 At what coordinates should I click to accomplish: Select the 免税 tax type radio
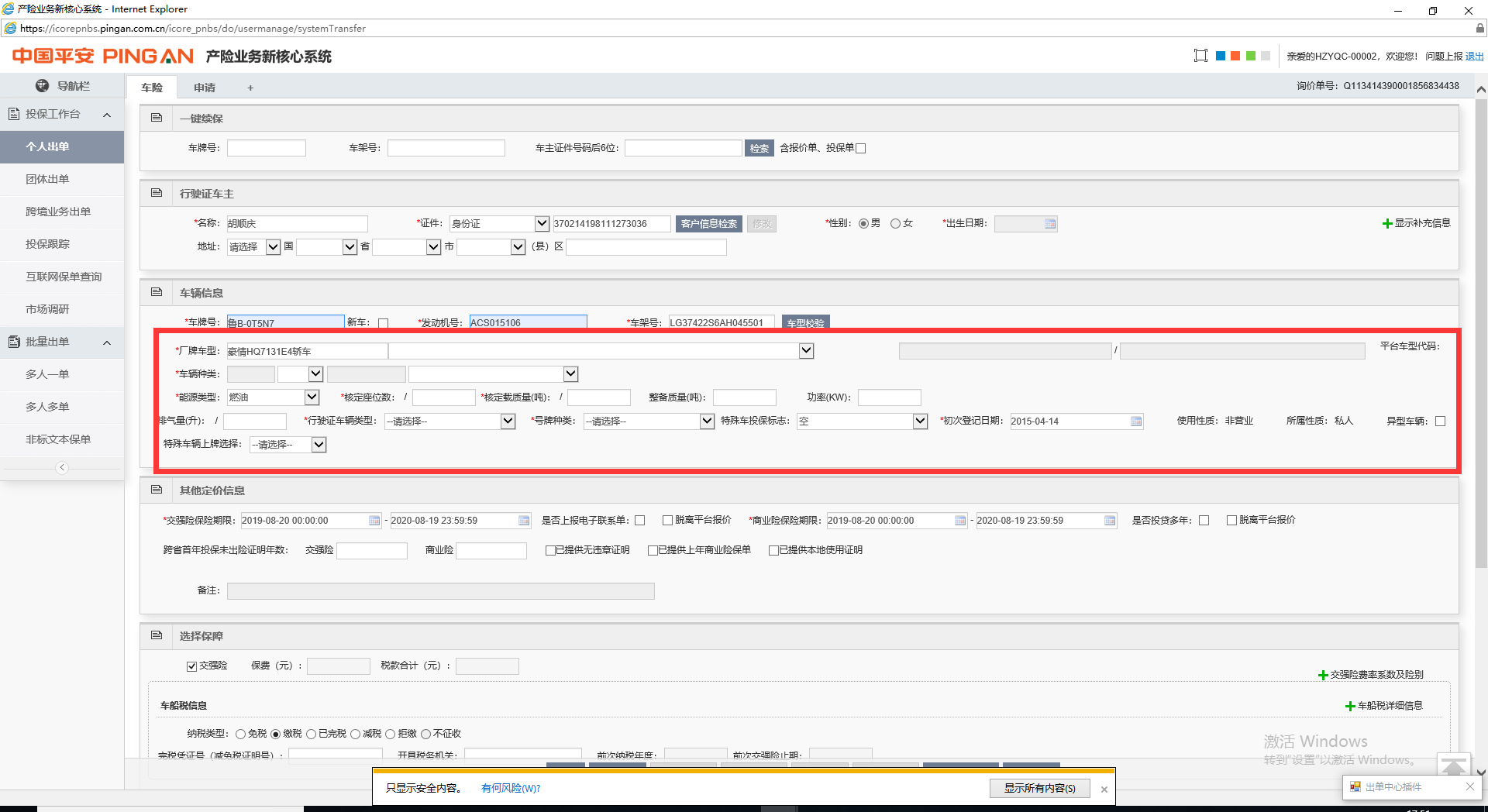pos(240,734)
